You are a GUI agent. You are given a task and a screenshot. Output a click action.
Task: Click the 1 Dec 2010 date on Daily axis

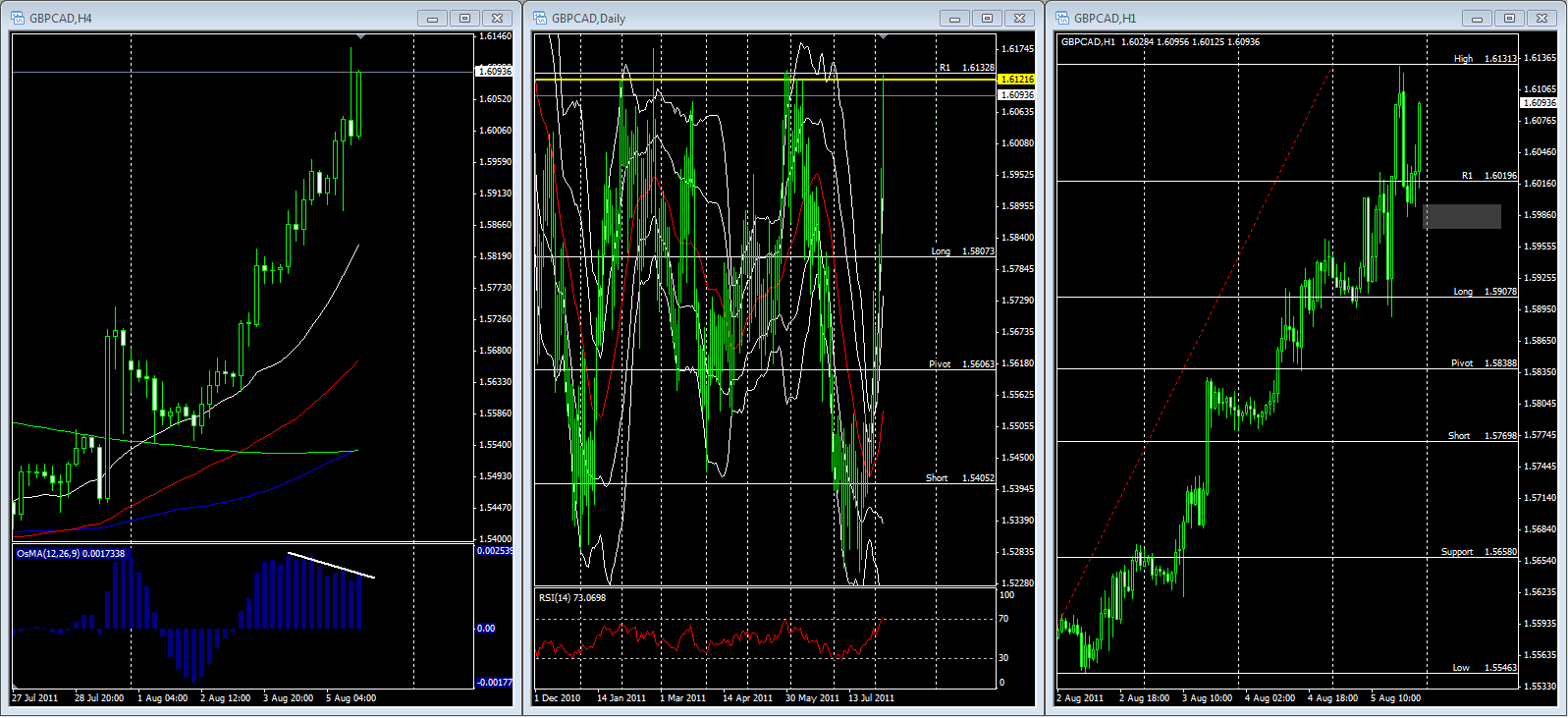[558, 698]
